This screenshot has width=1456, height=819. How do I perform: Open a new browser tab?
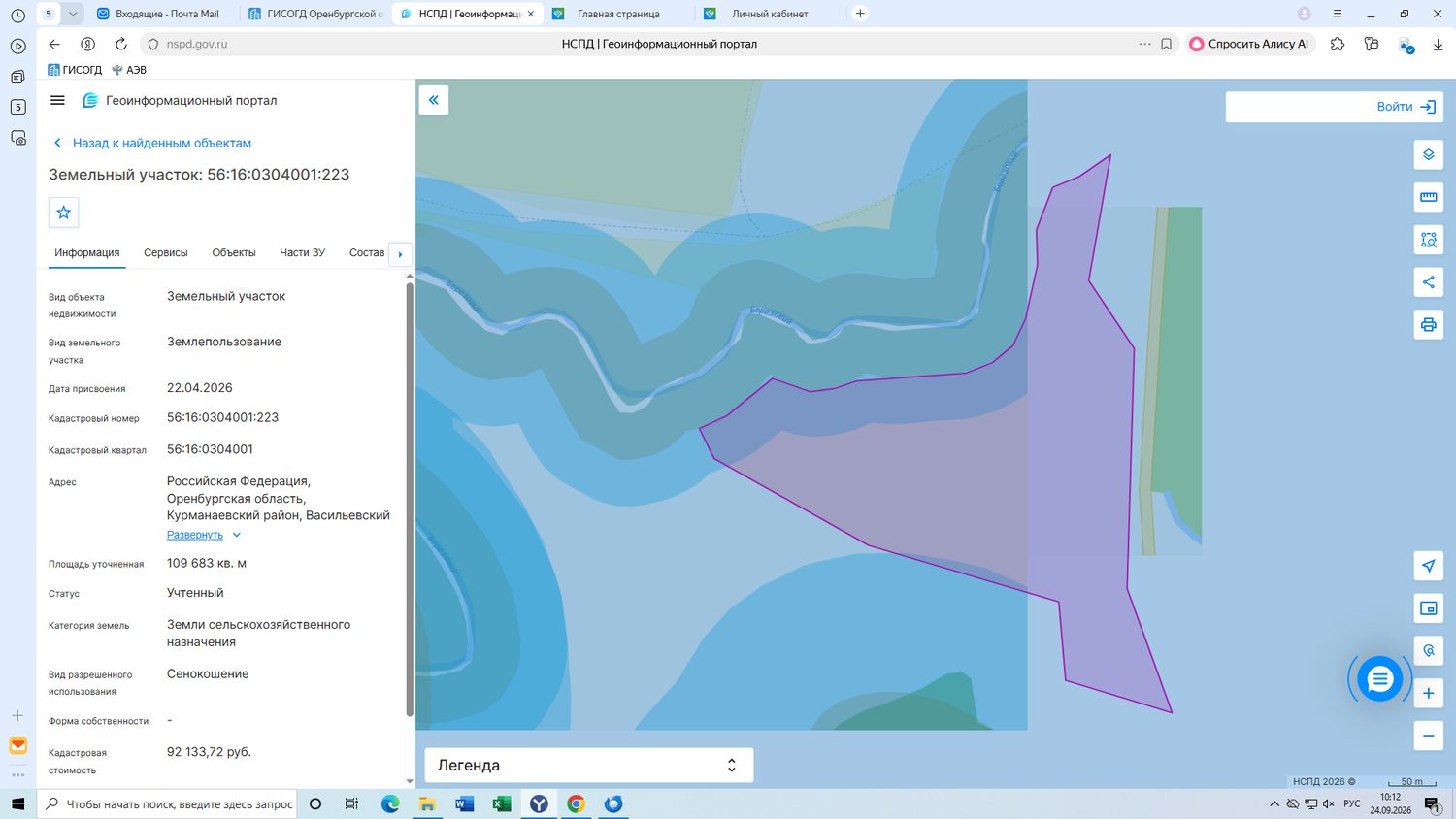[860, 14]
